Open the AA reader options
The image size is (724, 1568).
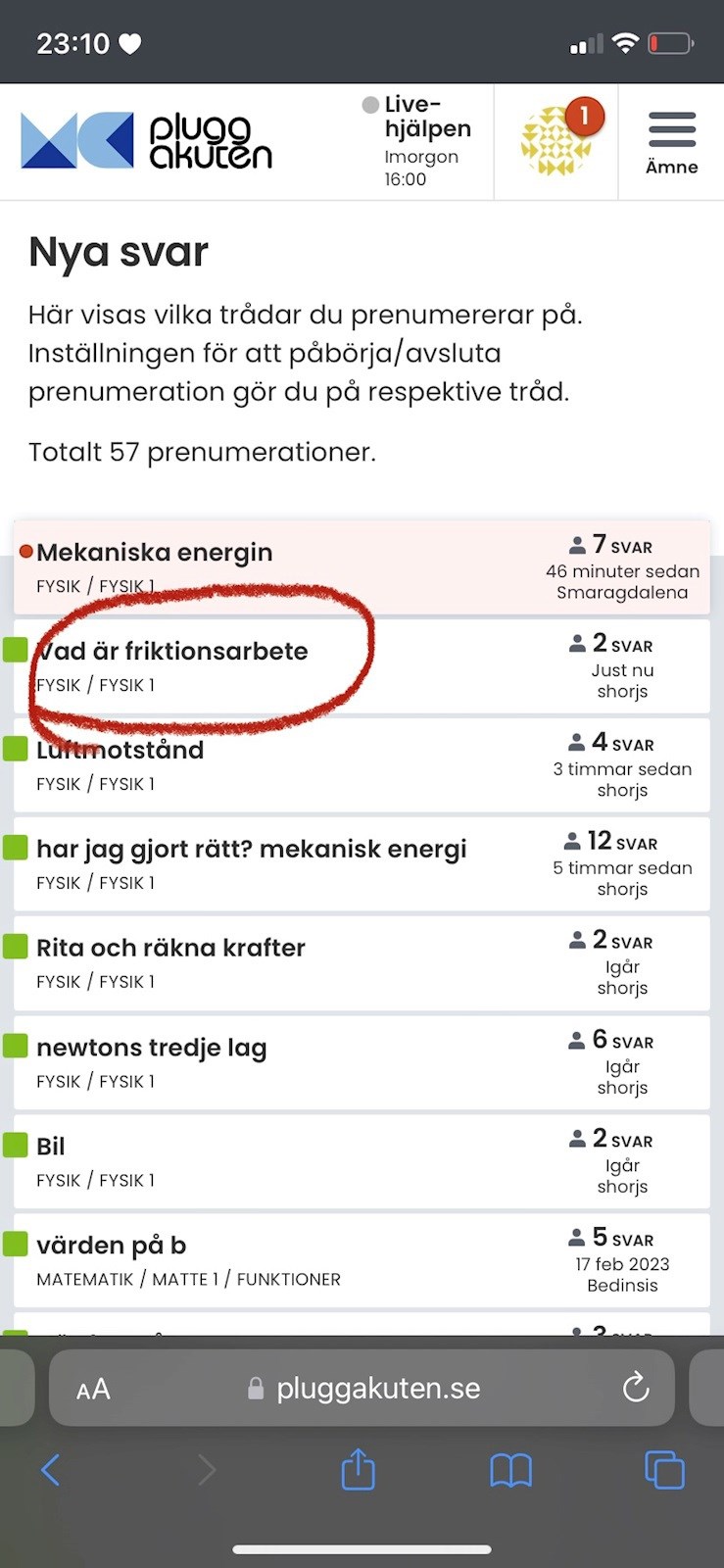pyautogui.click(x=93, y=1389)
